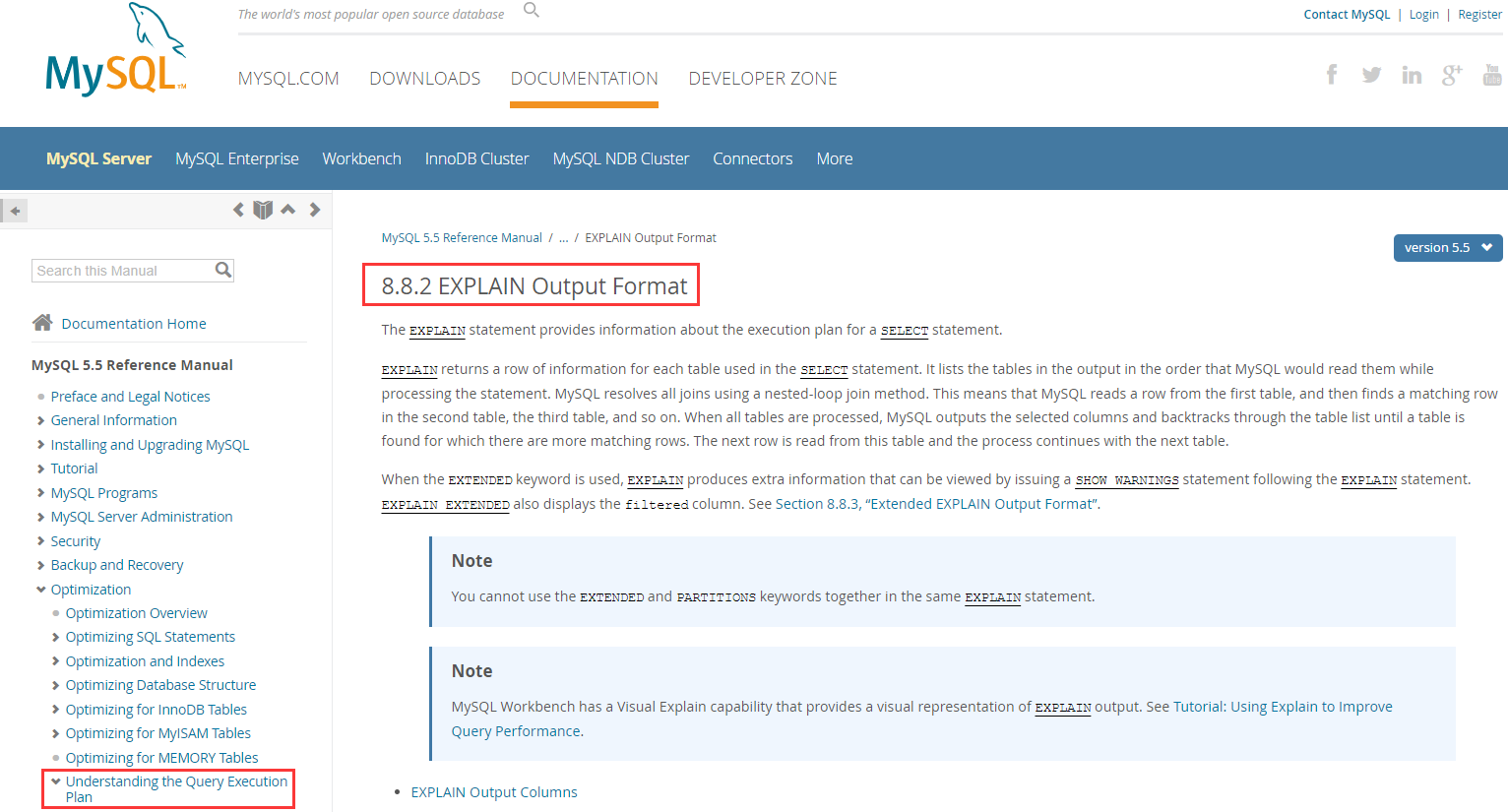Open the version 5.5 dropdown

pyautogui.click(x=1448, y=248)
